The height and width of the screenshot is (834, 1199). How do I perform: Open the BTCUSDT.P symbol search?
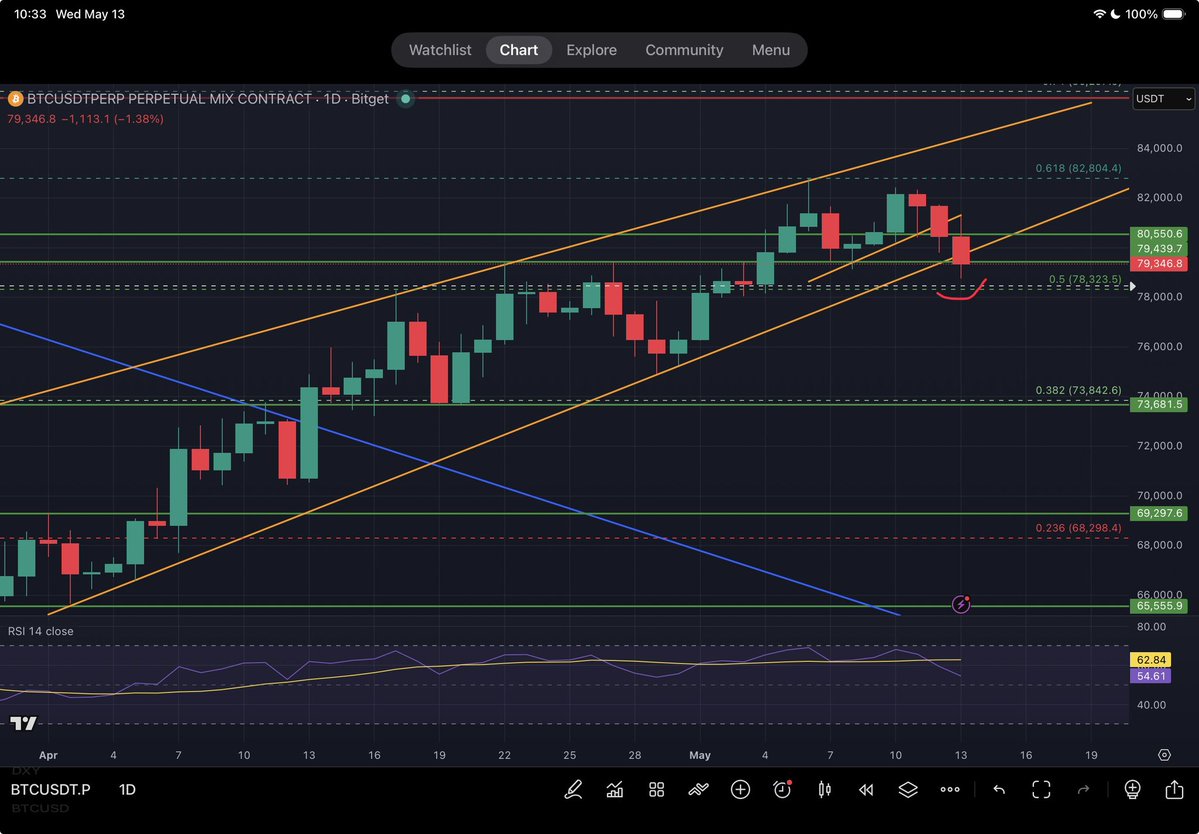tap(50, 790)
